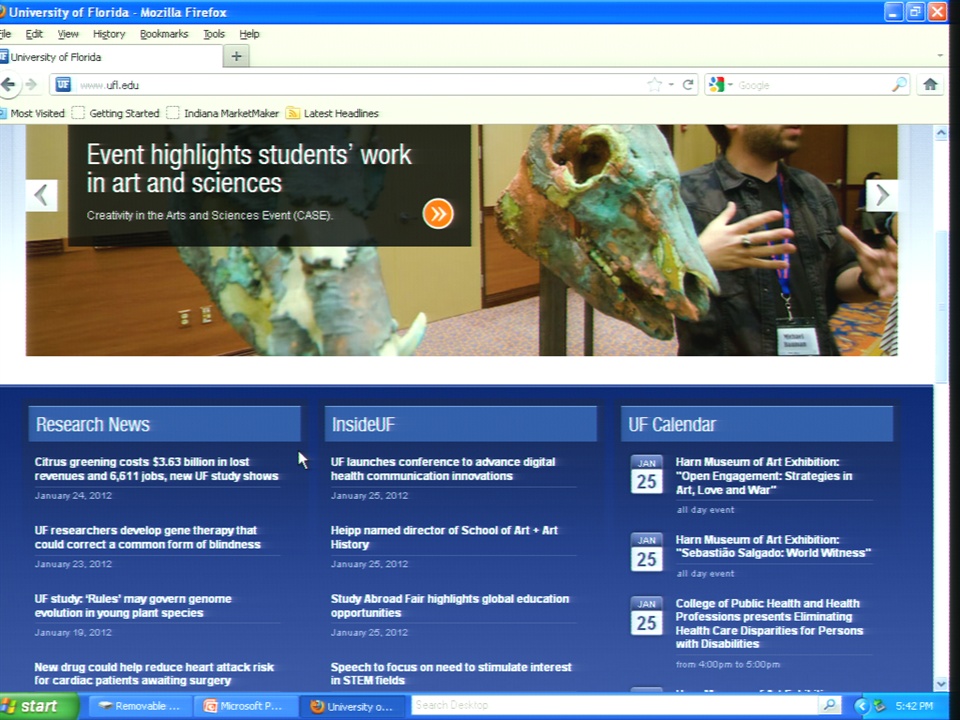Image resolution: width=960 pixels, height=720 pixels.
Task: Open the Sebastião Salgado: World Witness event
Action: click(x=773, y=546)
